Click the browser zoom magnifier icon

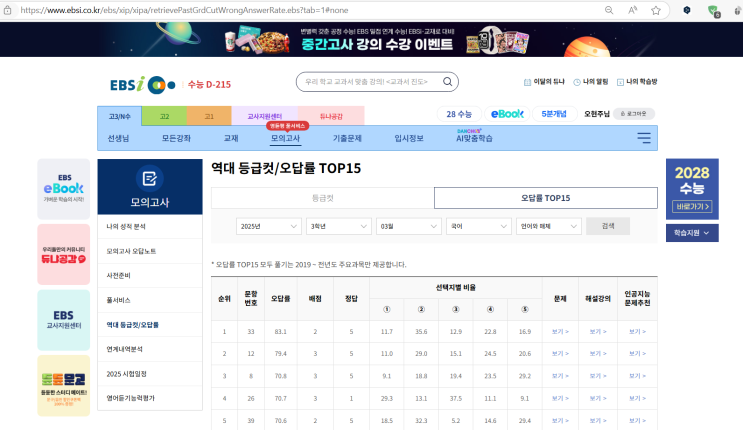pos(609,10)
